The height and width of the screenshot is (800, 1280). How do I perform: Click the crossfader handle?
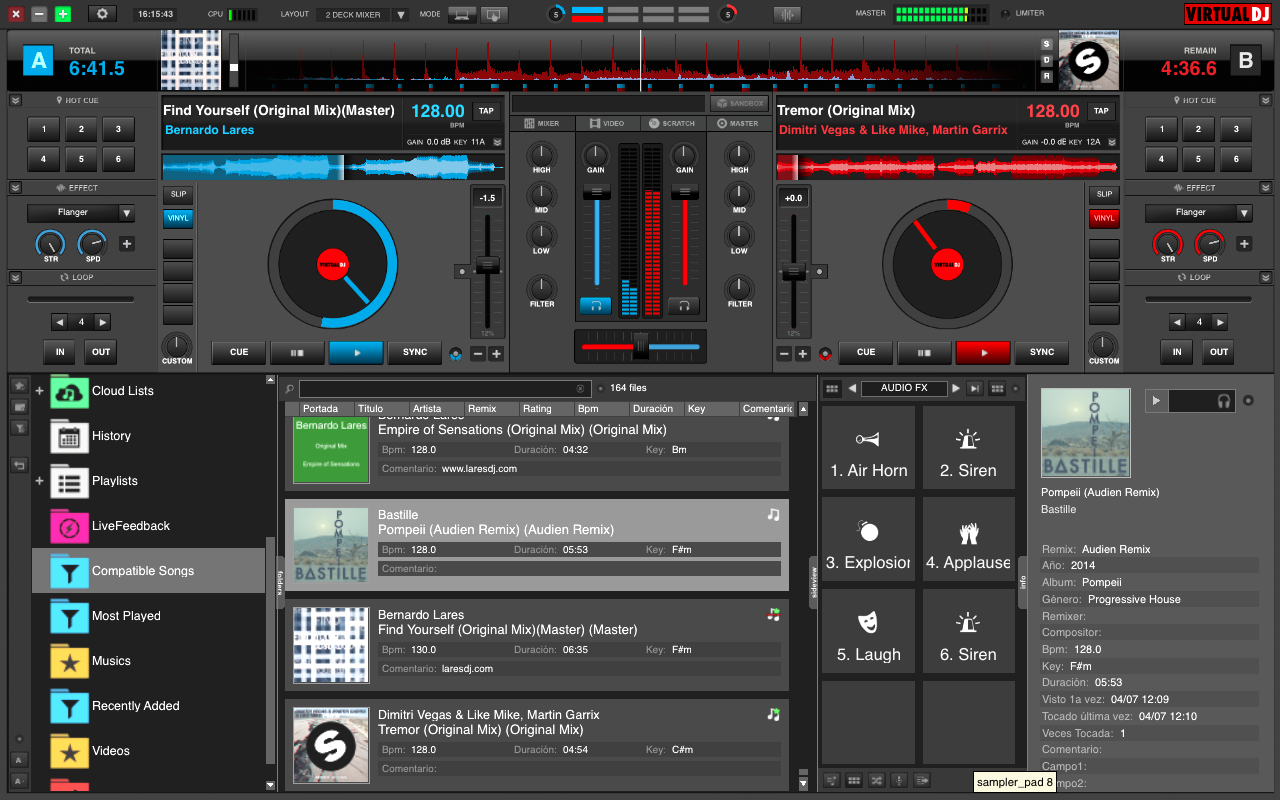pos(640,346)
